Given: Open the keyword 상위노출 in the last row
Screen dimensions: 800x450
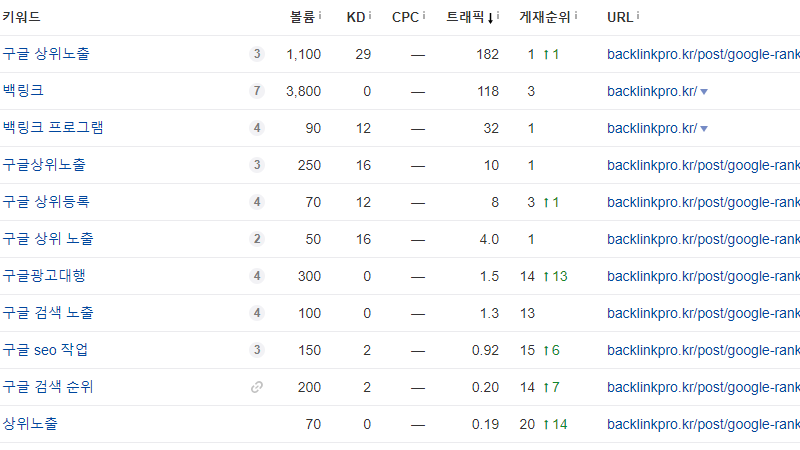Looking at the screenshot, I should pyautogui.click(x=30, y=424).
